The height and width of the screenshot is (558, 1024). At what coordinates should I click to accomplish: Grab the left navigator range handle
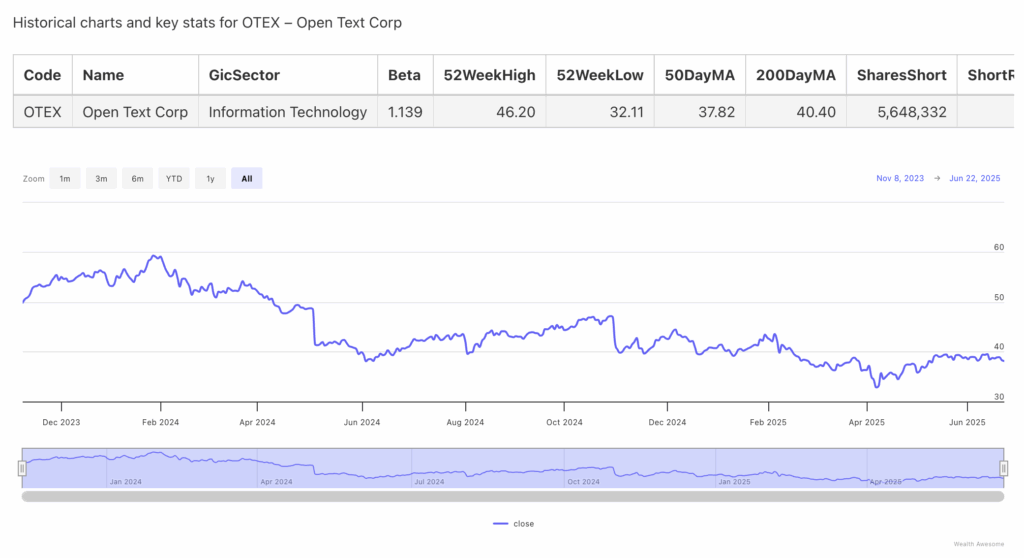pyautogui.click(x=22, y=468)
